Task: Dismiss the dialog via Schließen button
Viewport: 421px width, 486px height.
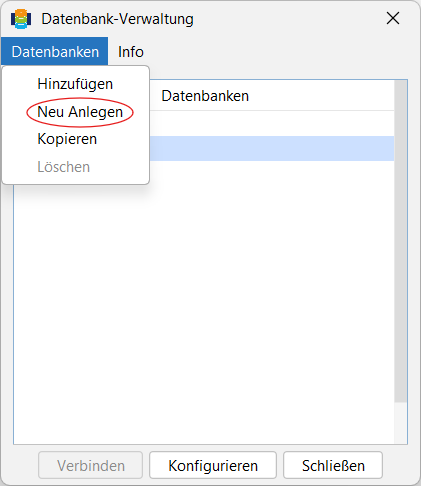Action: pos(333,465)
